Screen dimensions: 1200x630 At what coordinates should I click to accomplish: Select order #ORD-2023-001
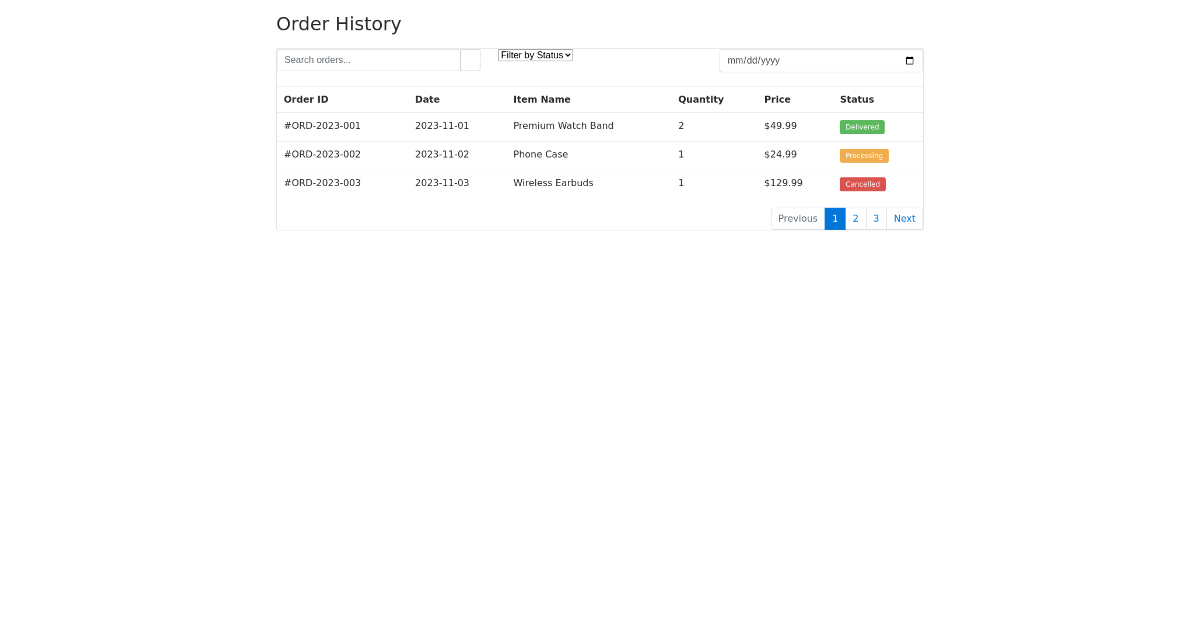pyautogui.click(x=322, y=126)
